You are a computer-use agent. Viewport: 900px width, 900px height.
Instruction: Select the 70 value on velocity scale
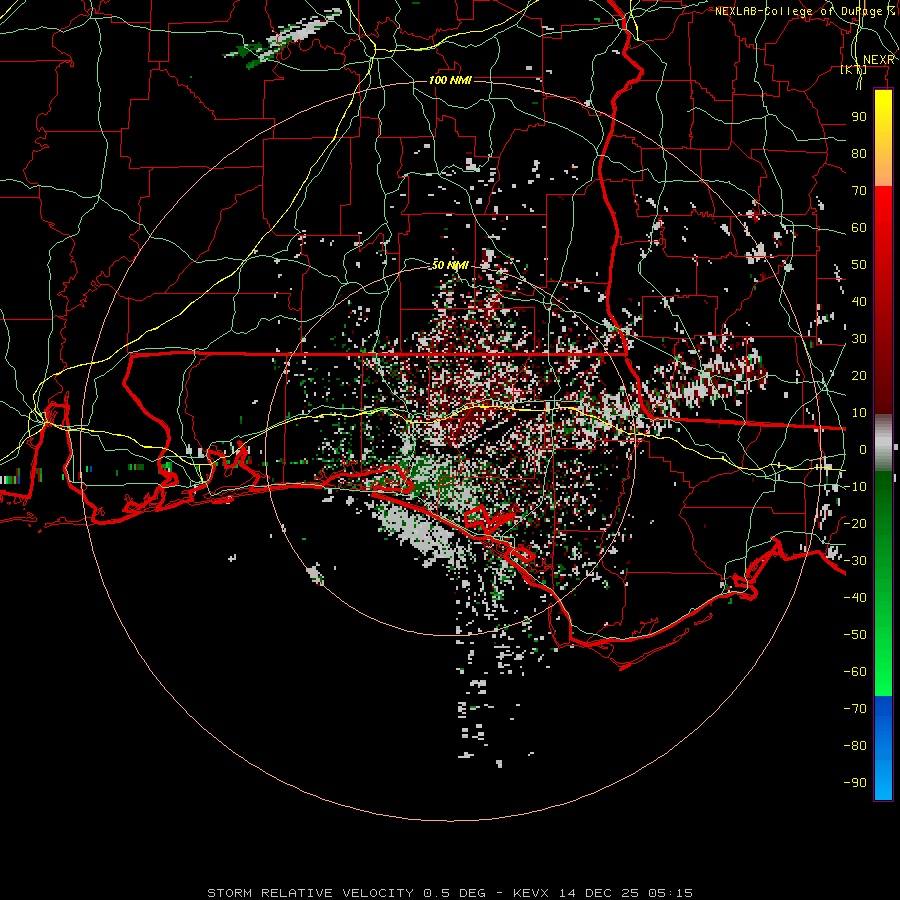(859, 191)
